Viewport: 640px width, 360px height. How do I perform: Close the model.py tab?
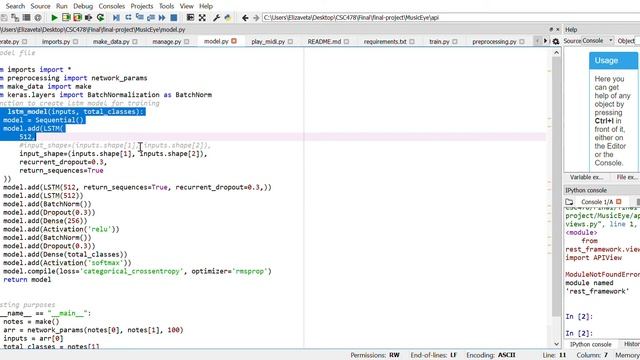(x=234, y=41)
